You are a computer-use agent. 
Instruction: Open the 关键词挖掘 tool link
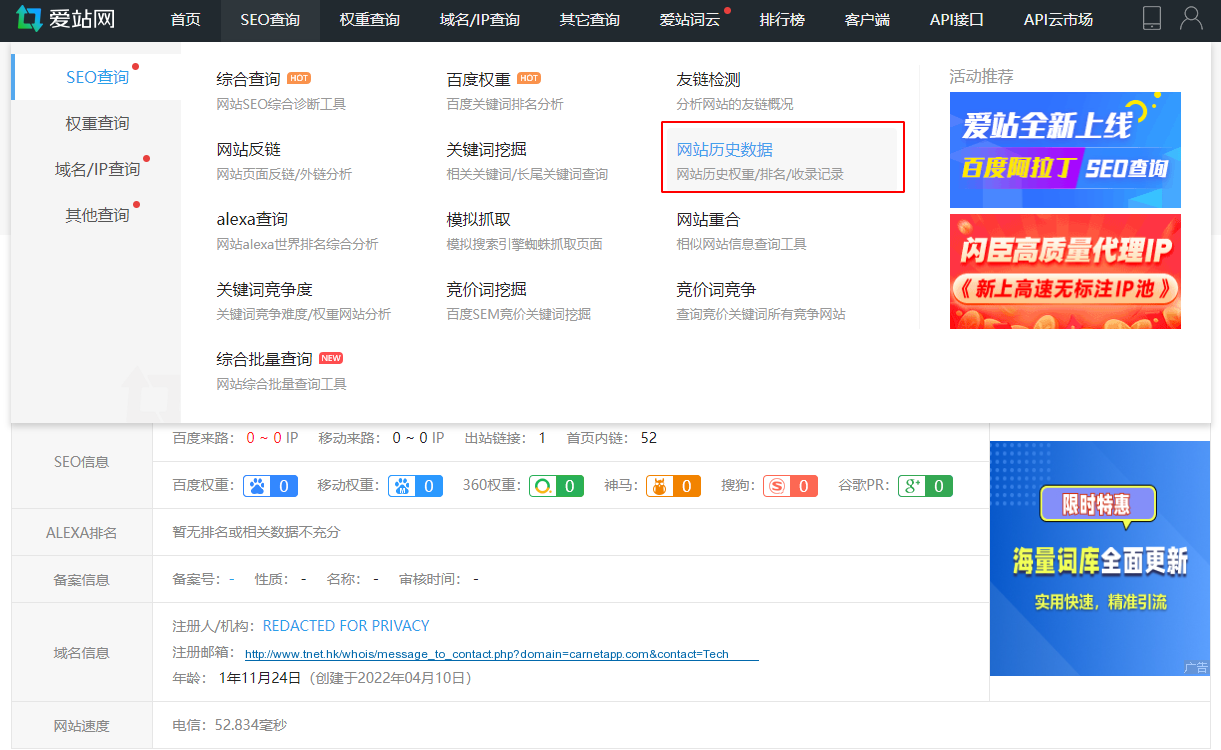486,149
